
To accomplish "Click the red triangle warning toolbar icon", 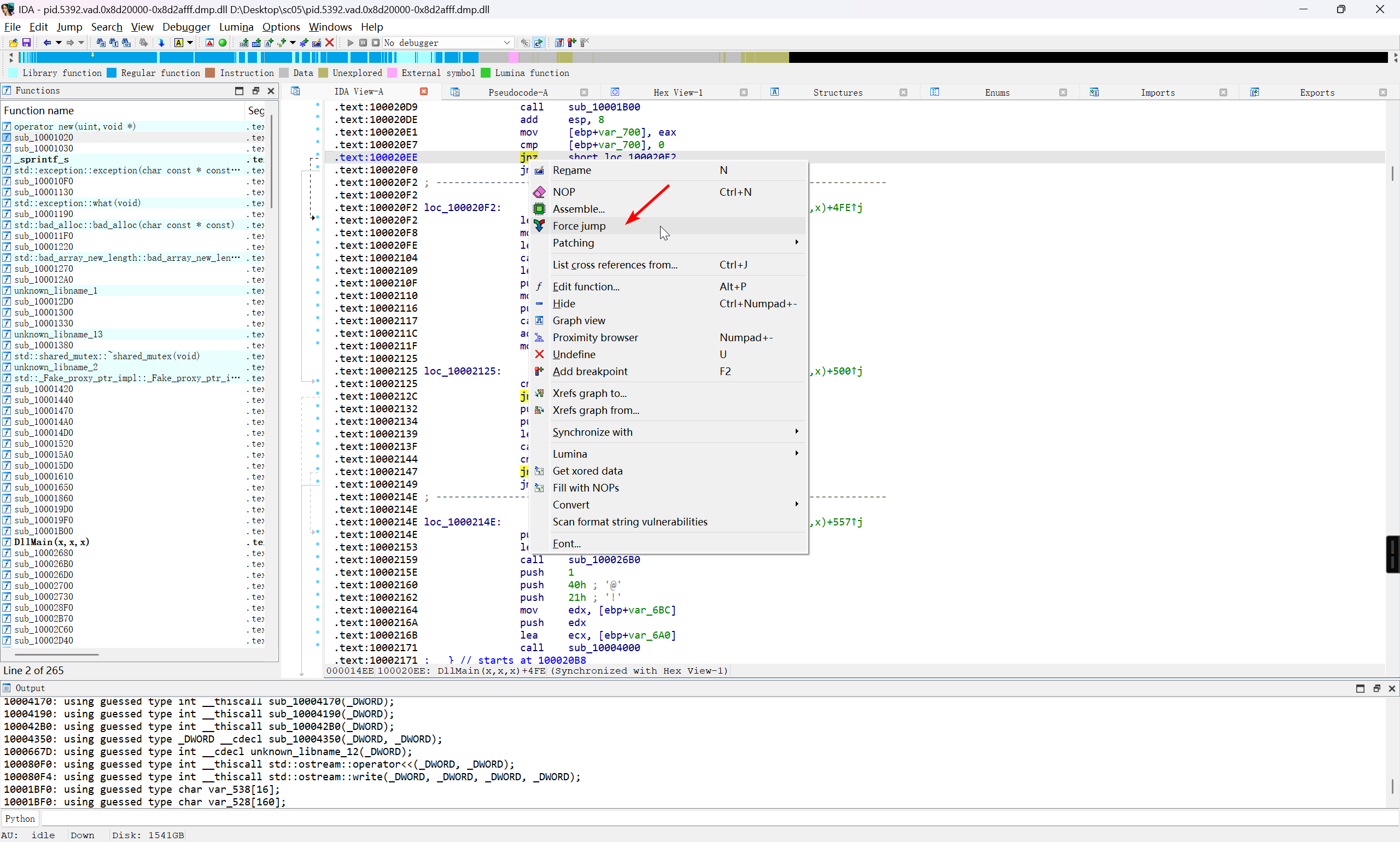I will pyautogui.click(x=209, y=43).
